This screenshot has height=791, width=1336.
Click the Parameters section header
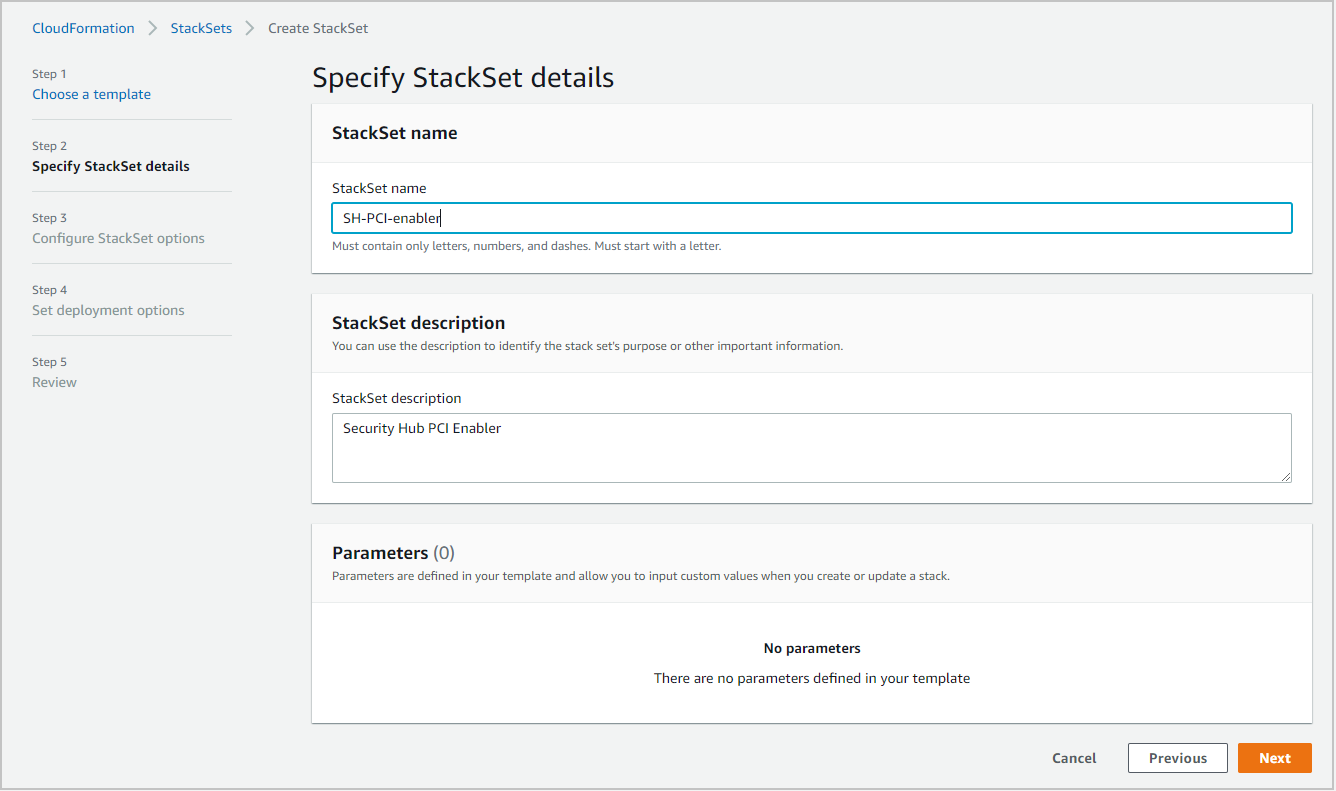tap(393, 552)
